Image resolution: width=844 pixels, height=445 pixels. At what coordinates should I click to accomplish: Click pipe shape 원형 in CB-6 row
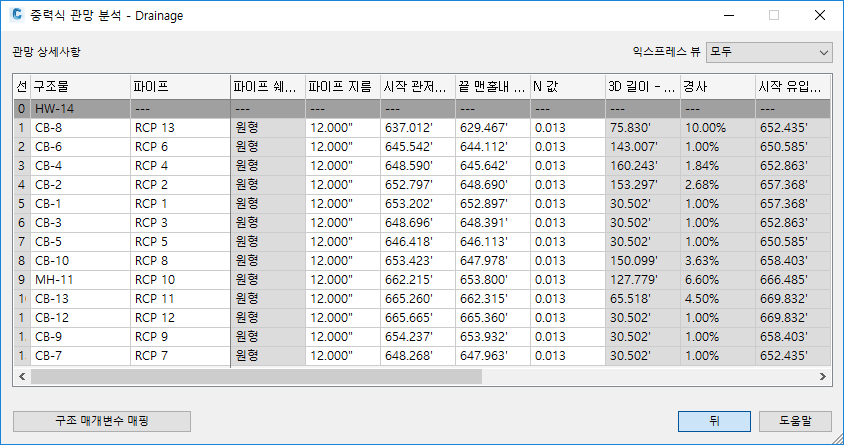tap(268, 147)
